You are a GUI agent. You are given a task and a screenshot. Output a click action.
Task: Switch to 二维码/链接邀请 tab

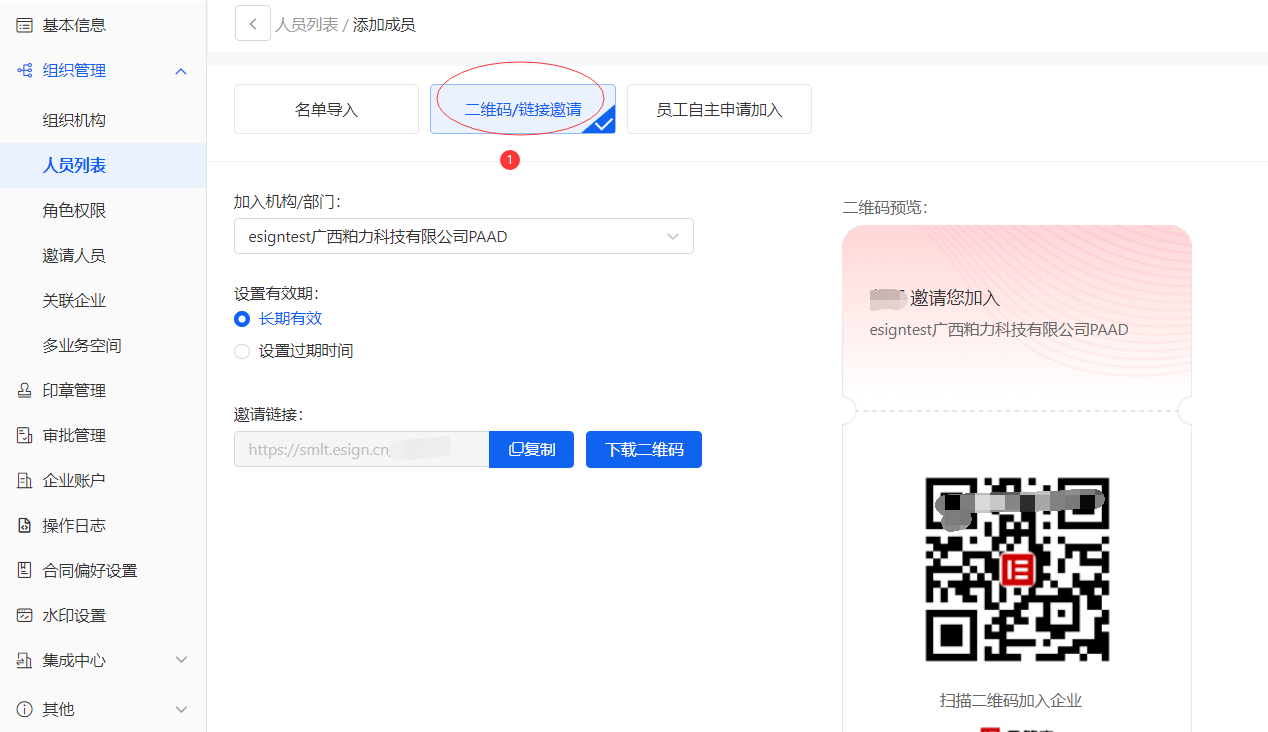coord(523,109)
